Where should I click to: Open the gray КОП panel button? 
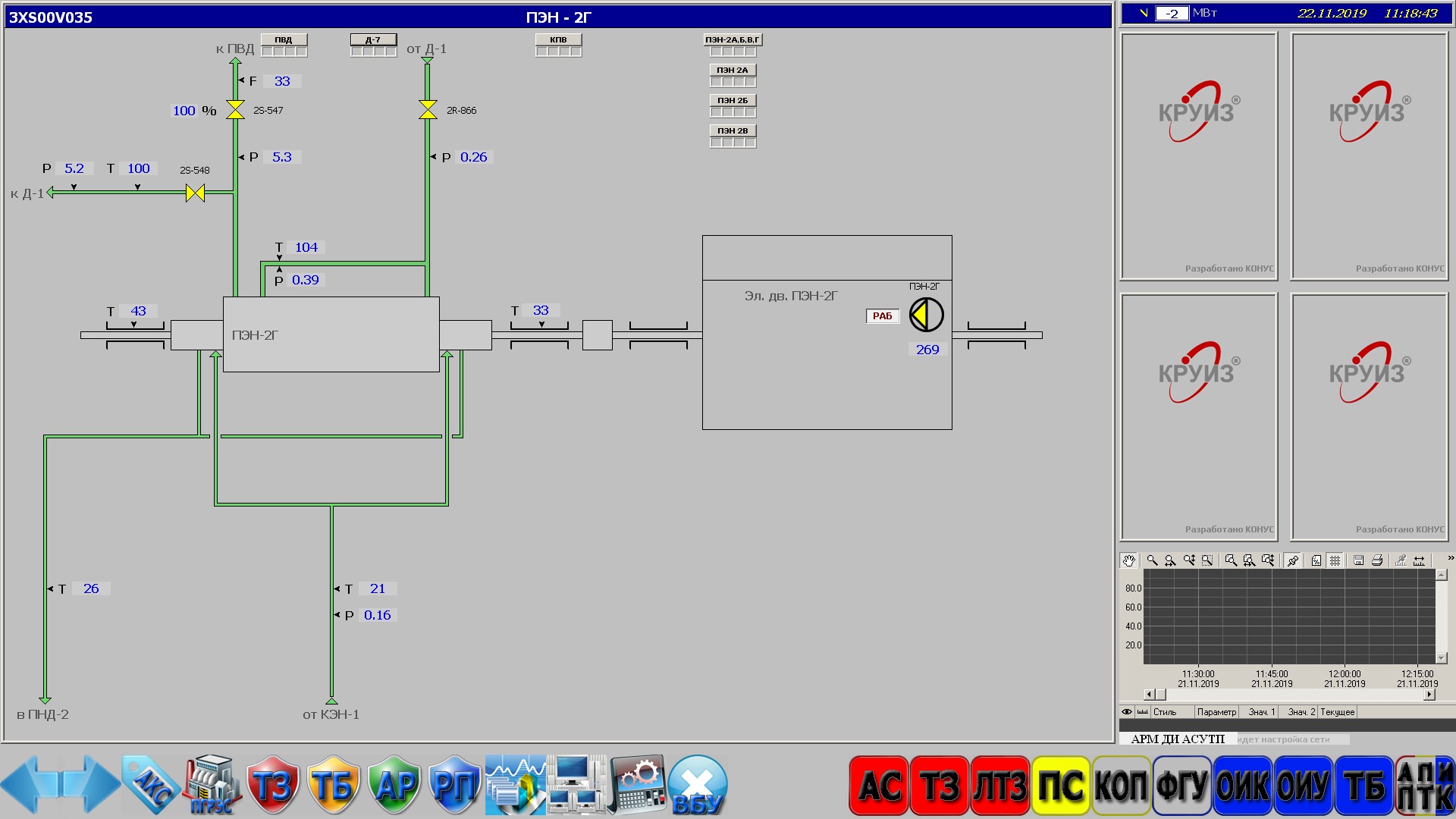coord(1122,786)
